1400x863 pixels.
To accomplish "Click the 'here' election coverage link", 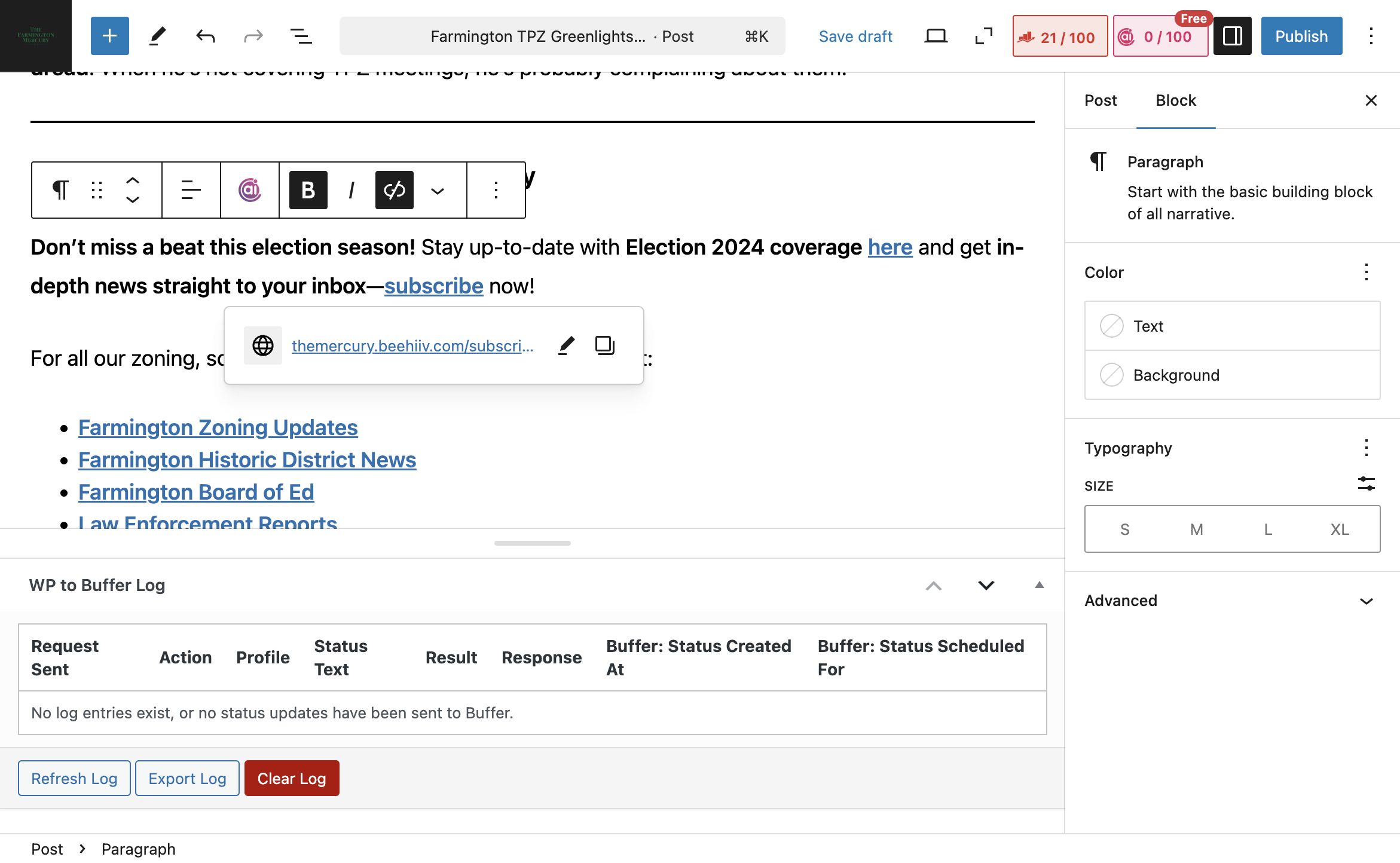I will (x=890, y=247).
